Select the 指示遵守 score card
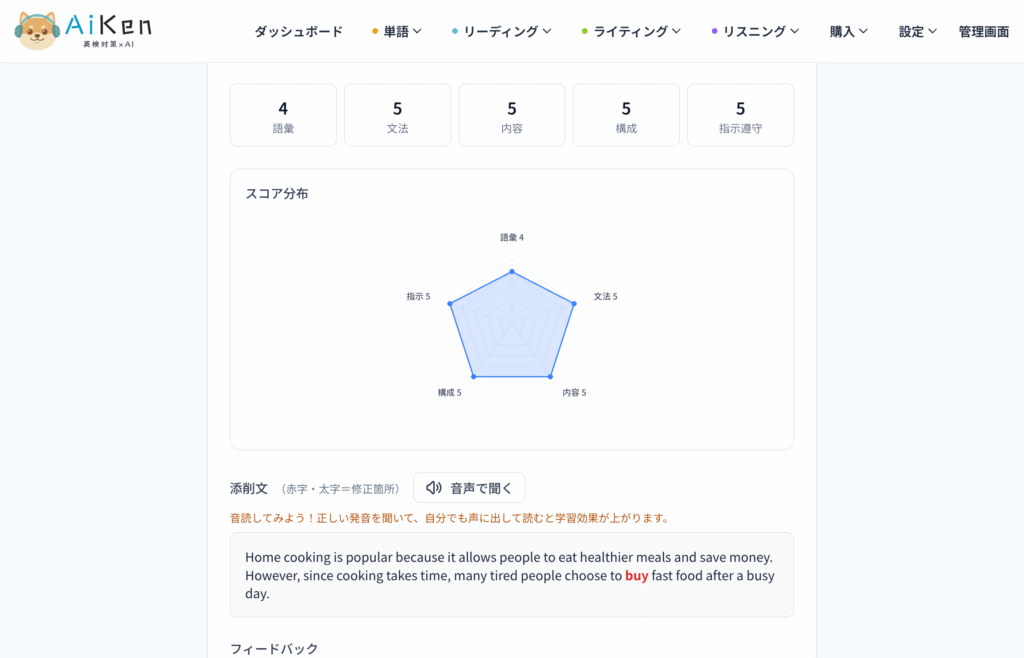Viewport: 1024px width, 658px height. [x=741, y=115]
